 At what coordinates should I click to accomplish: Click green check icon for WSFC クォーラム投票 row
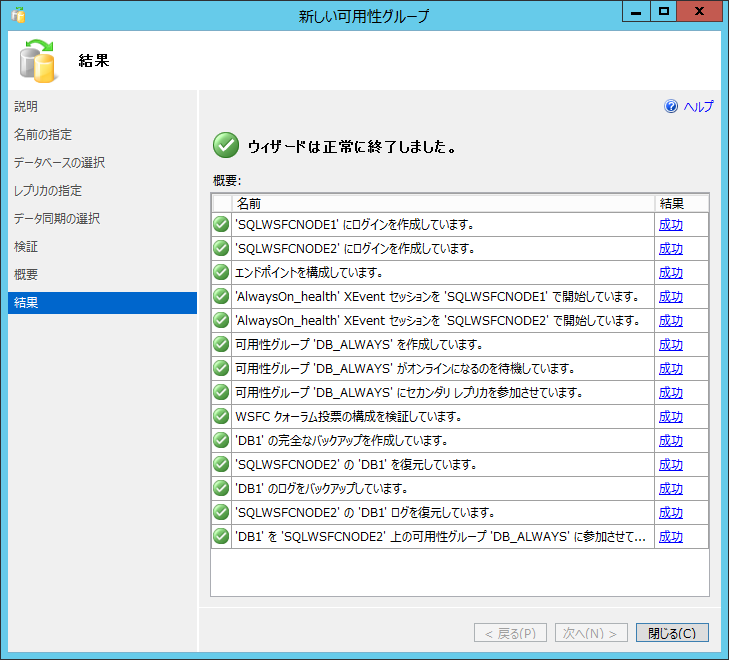point(221,416)
